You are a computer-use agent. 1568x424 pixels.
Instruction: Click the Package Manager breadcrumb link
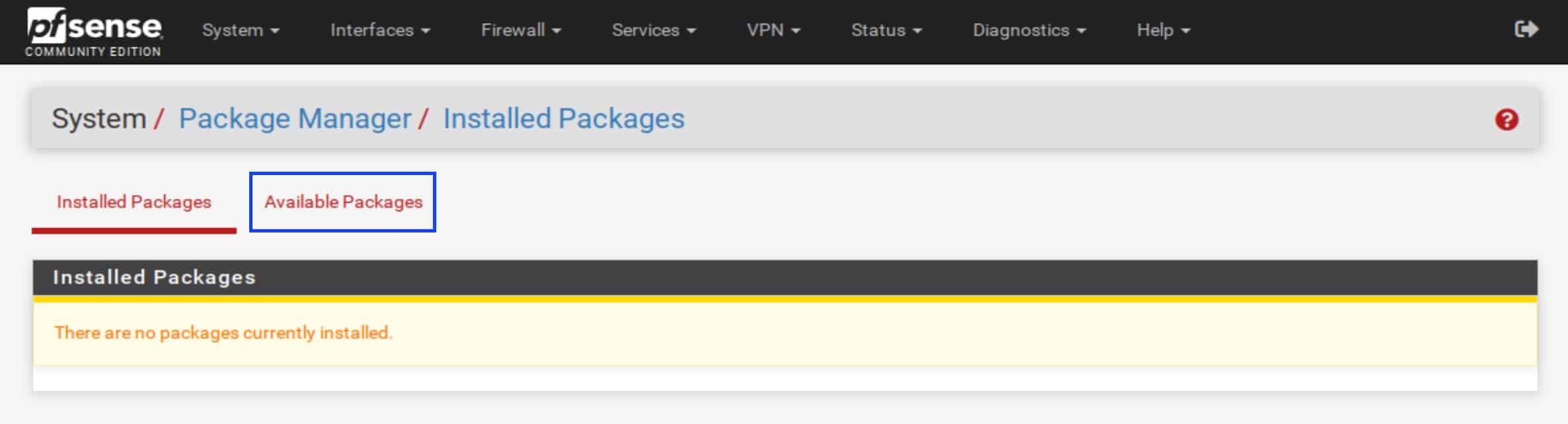pos(295,120)
